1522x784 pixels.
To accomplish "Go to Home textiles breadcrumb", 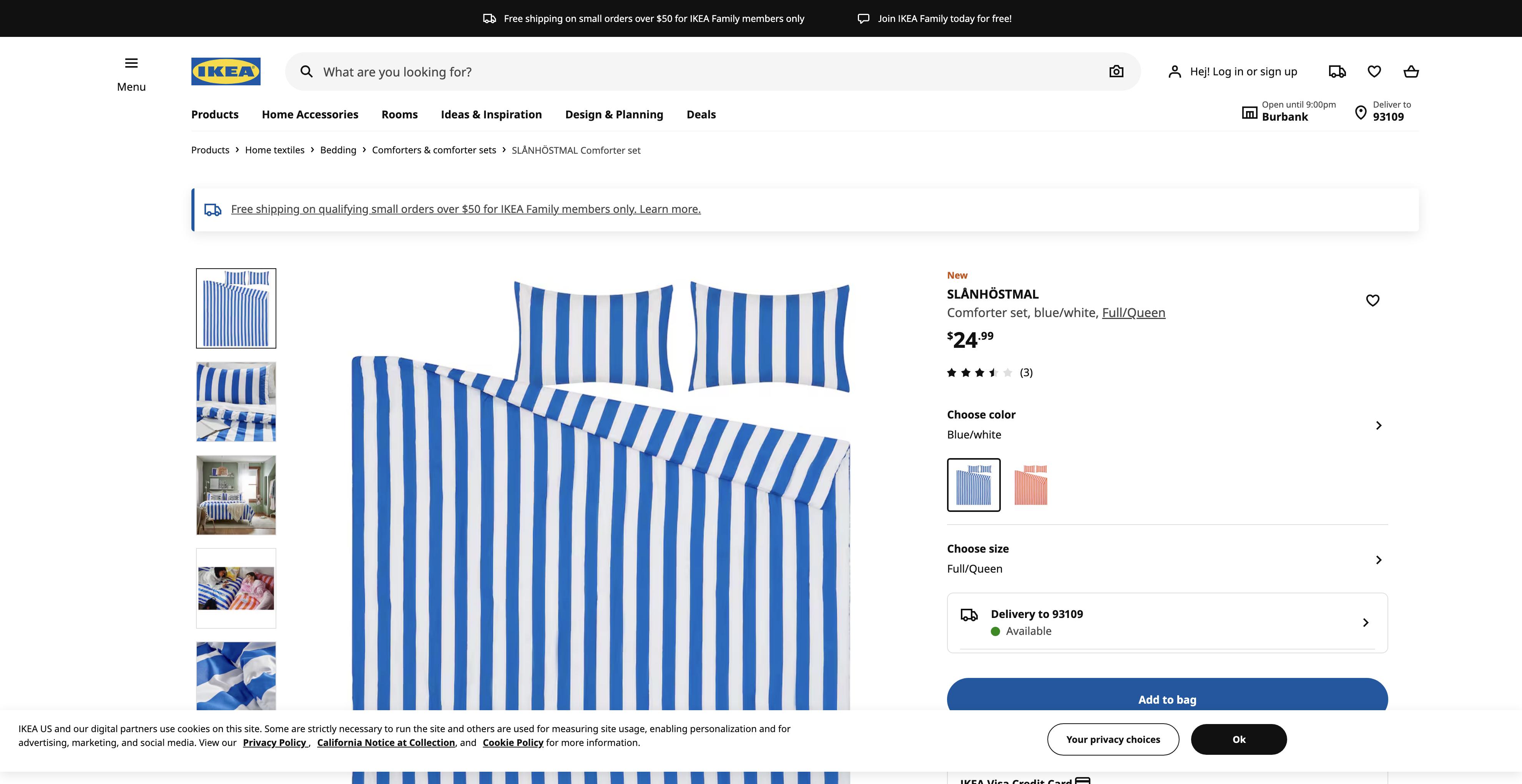I will 275,150.
